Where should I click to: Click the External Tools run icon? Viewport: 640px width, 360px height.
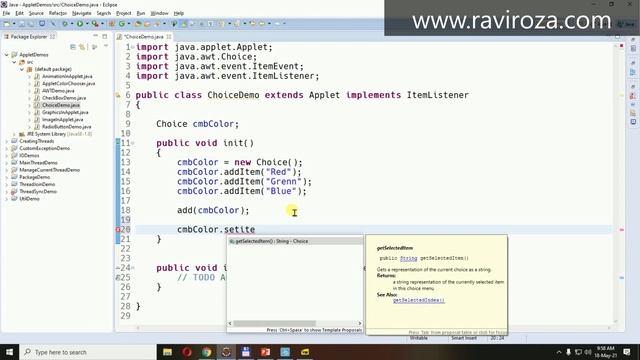[94, 24]
